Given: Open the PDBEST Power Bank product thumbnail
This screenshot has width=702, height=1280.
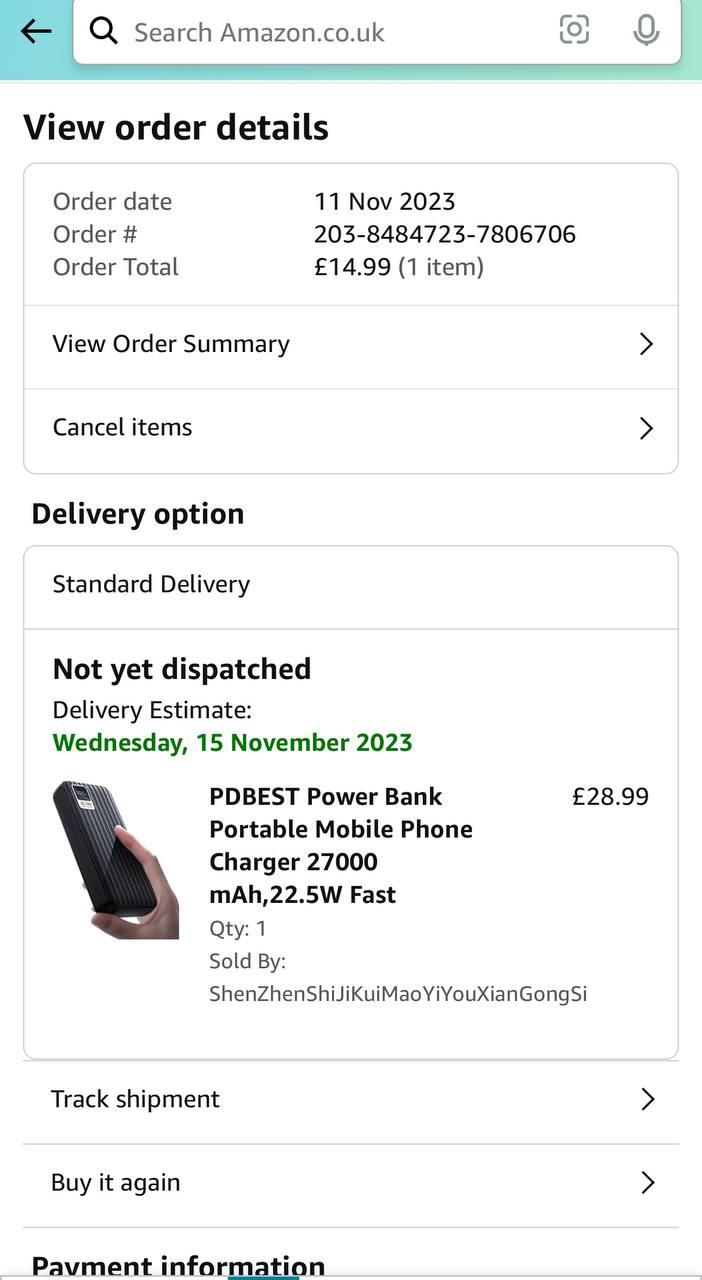Looking at the screenshot, I should [x=115, y=860].
